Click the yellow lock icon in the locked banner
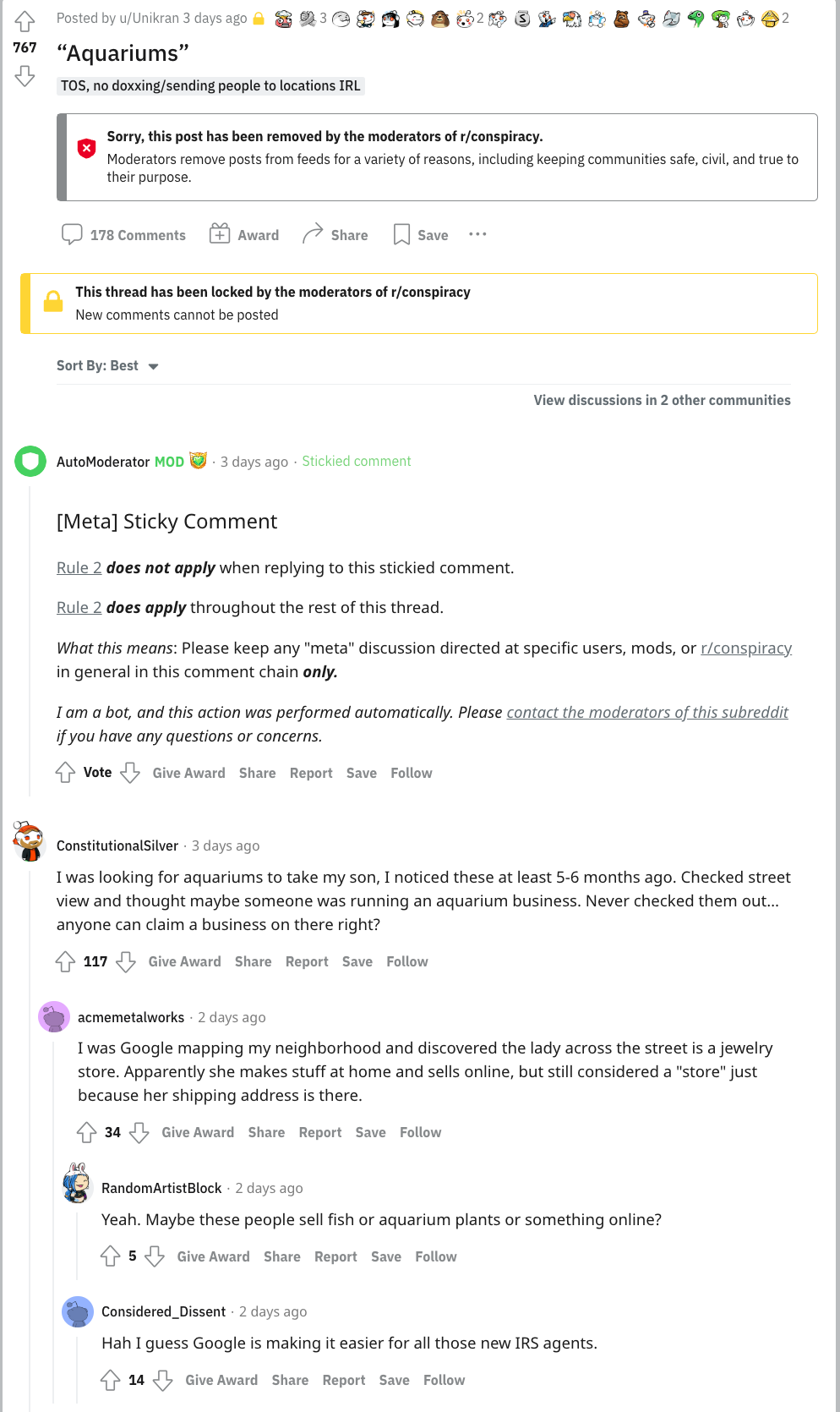840x1412 pixels. [52, 301]
